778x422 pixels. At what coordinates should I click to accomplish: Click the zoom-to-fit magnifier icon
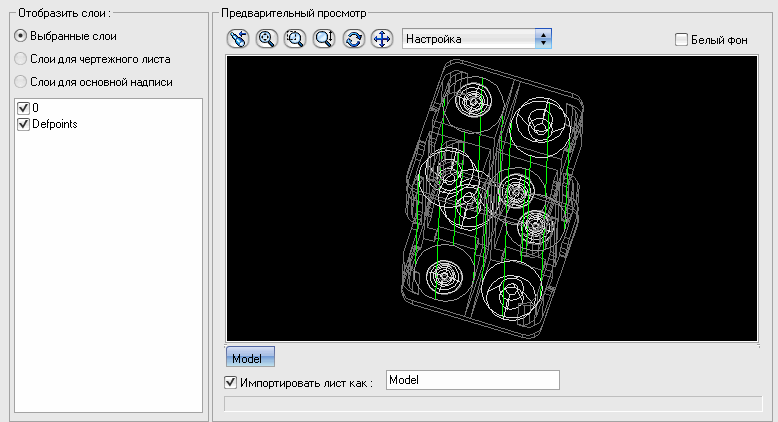(266, 39)
